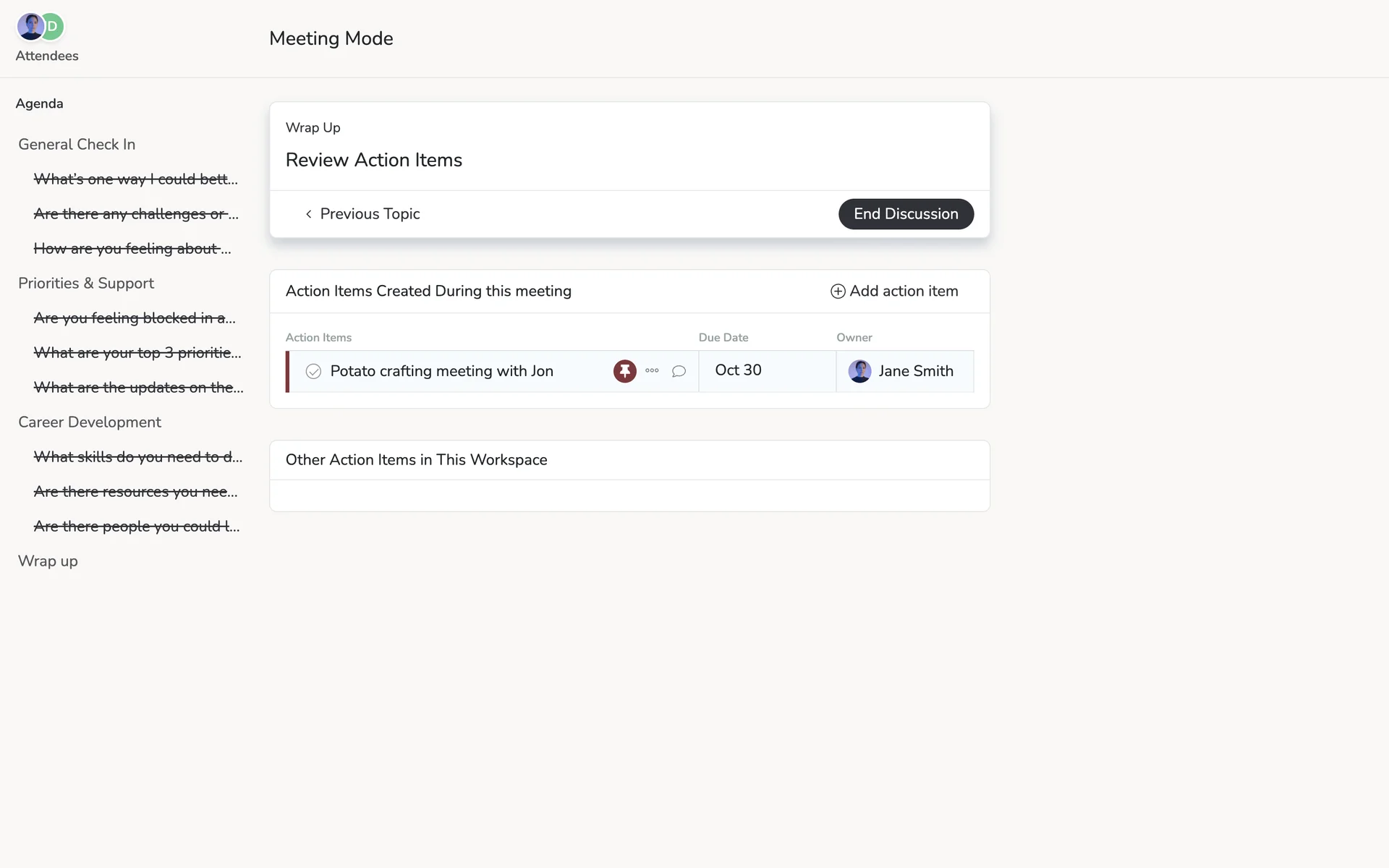
Task: Click the plus icon beside Add action item
Action: [x=838, y=291]
